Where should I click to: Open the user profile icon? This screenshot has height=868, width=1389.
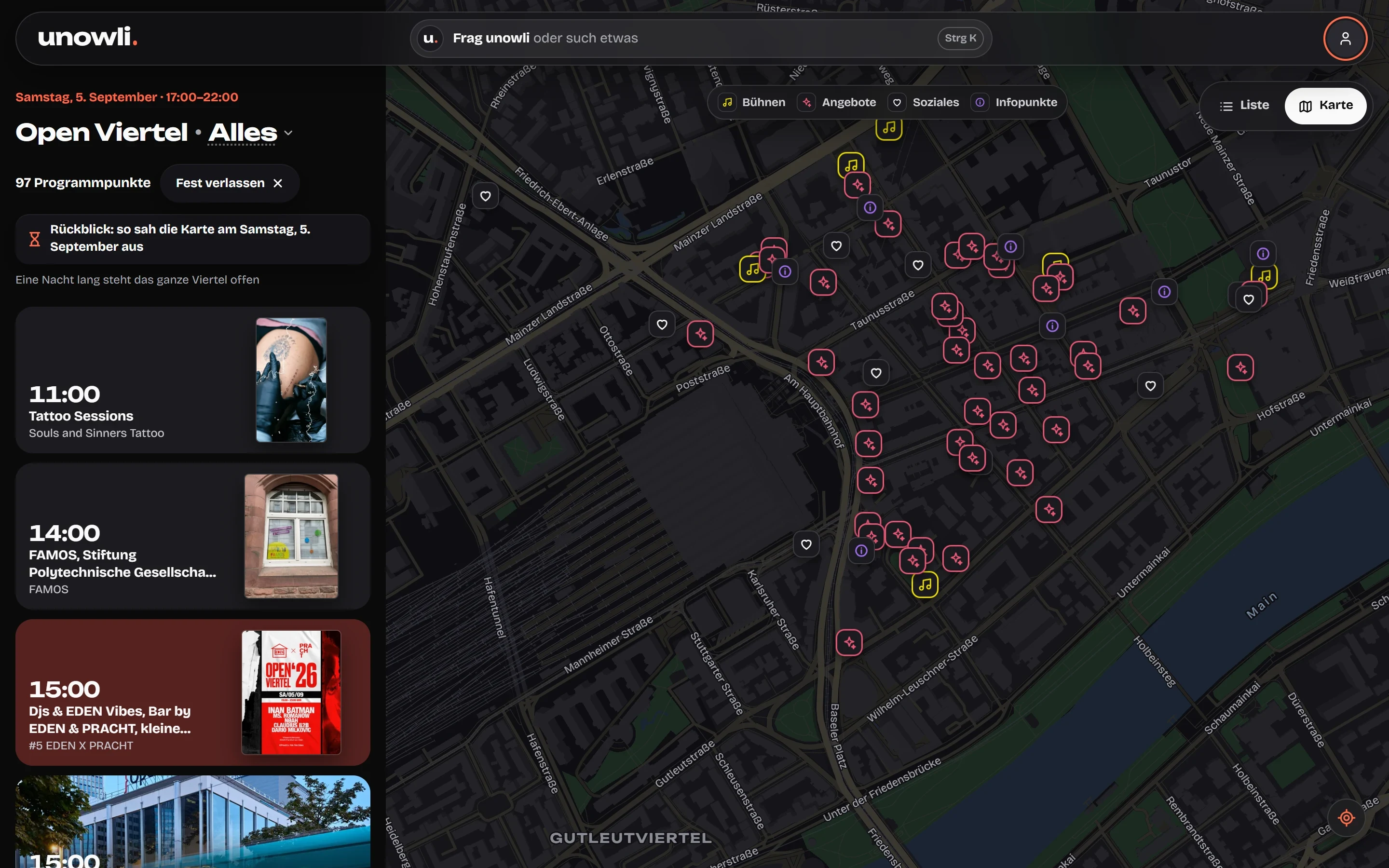(1345, 39)
